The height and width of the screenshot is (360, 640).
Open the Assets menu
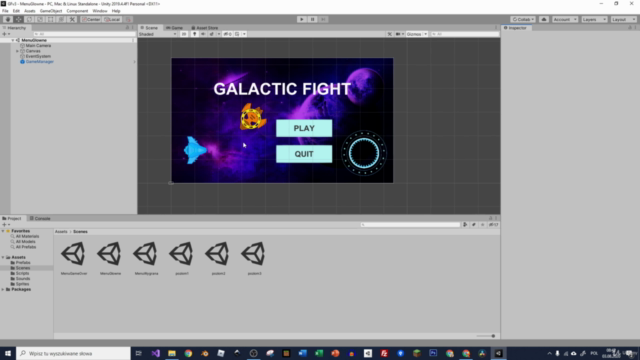[x=30, y=11]
